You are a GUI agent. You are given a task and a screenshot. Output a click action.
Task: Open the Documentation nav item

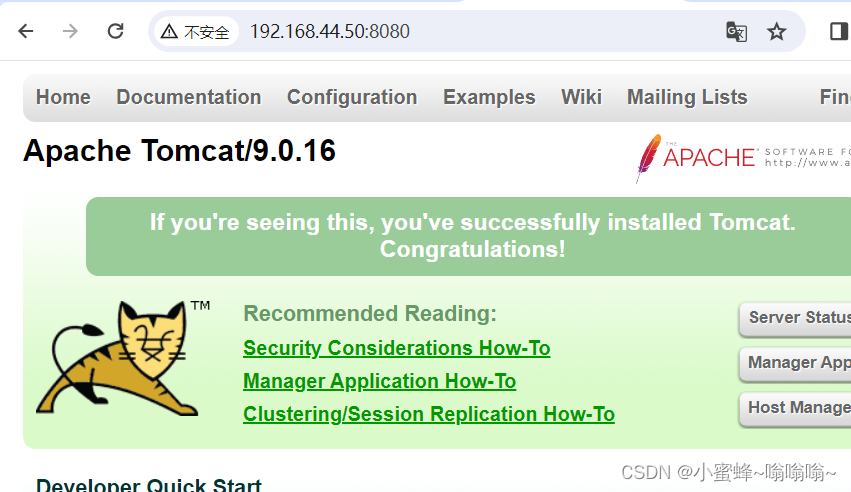coord(189,97)
